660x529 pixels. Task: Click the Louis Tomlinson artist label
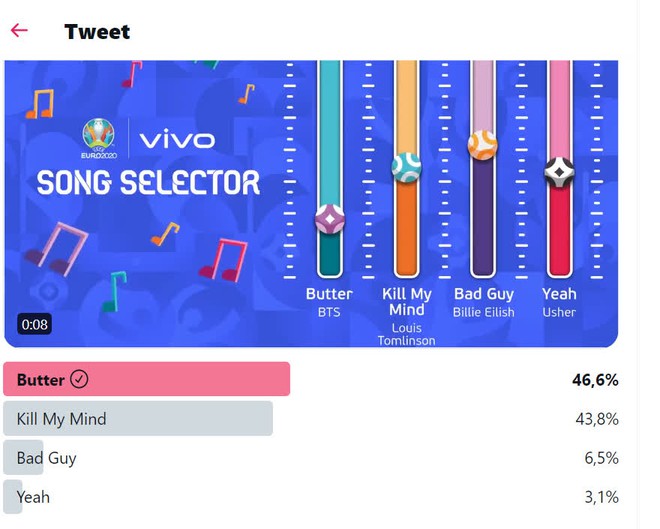(406, 334)
